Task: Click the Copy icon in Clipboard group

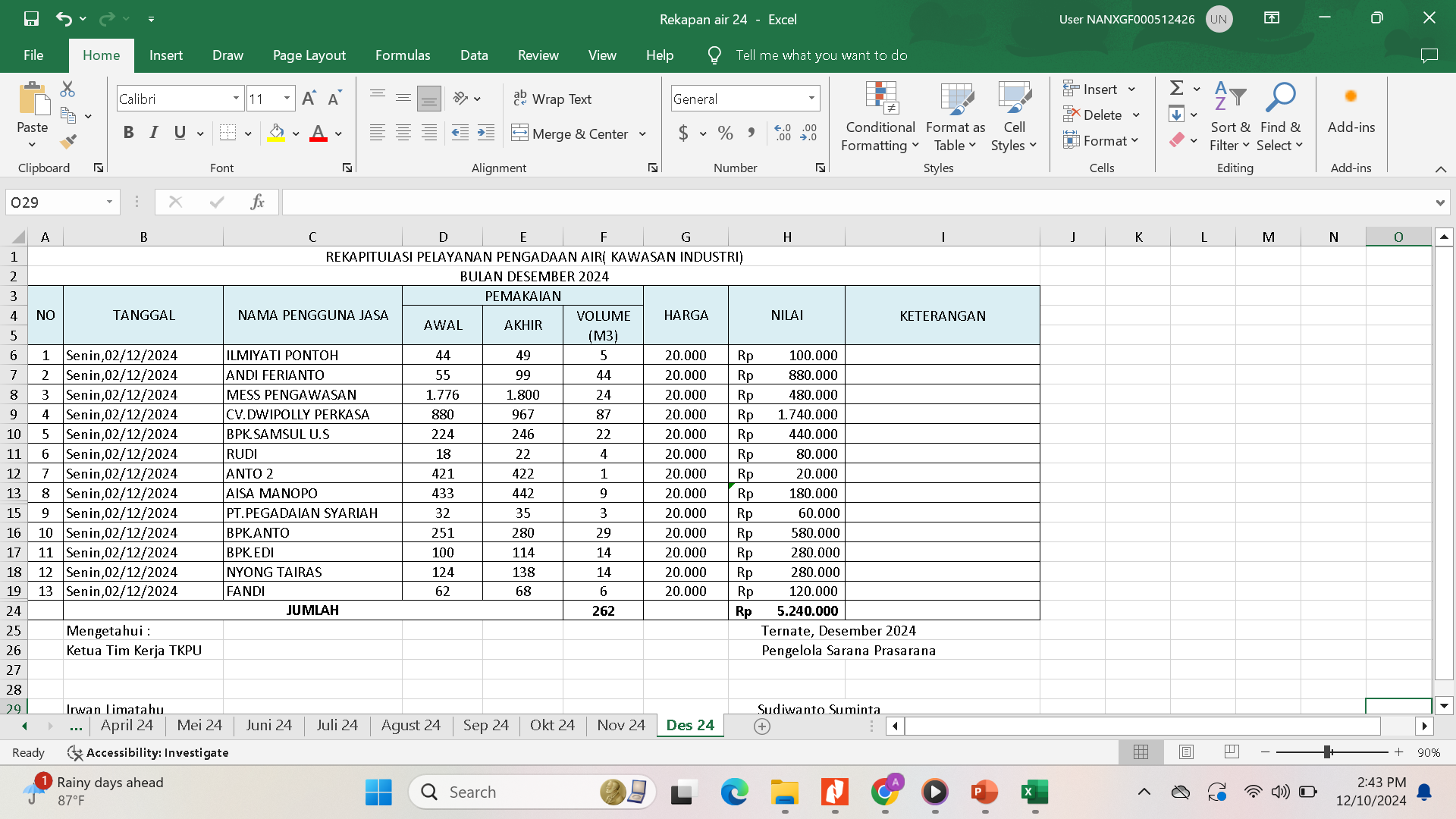Action: click(68, 116)
